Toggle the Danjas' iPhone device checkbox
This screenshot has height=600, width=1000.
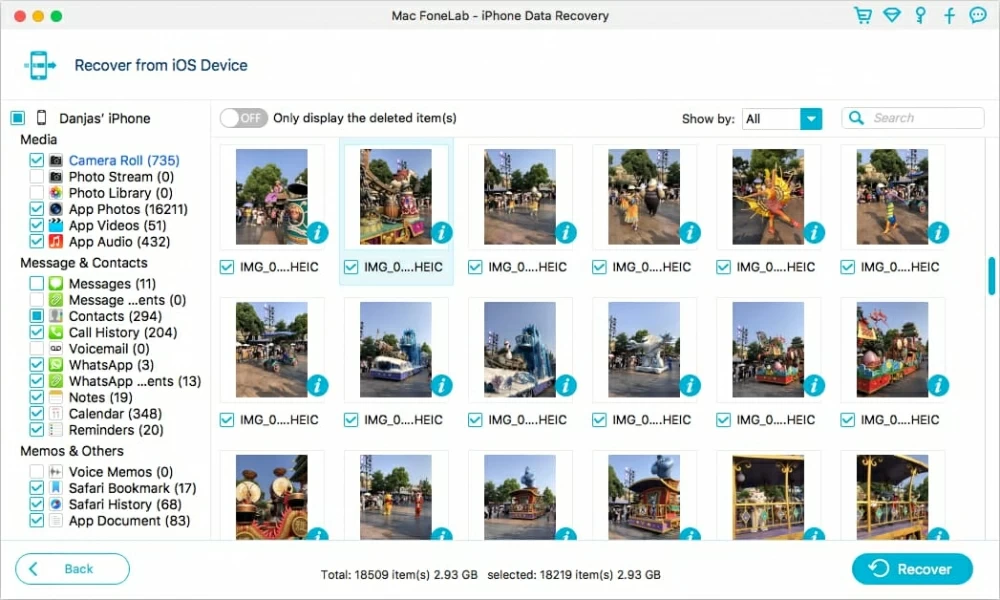18,118
